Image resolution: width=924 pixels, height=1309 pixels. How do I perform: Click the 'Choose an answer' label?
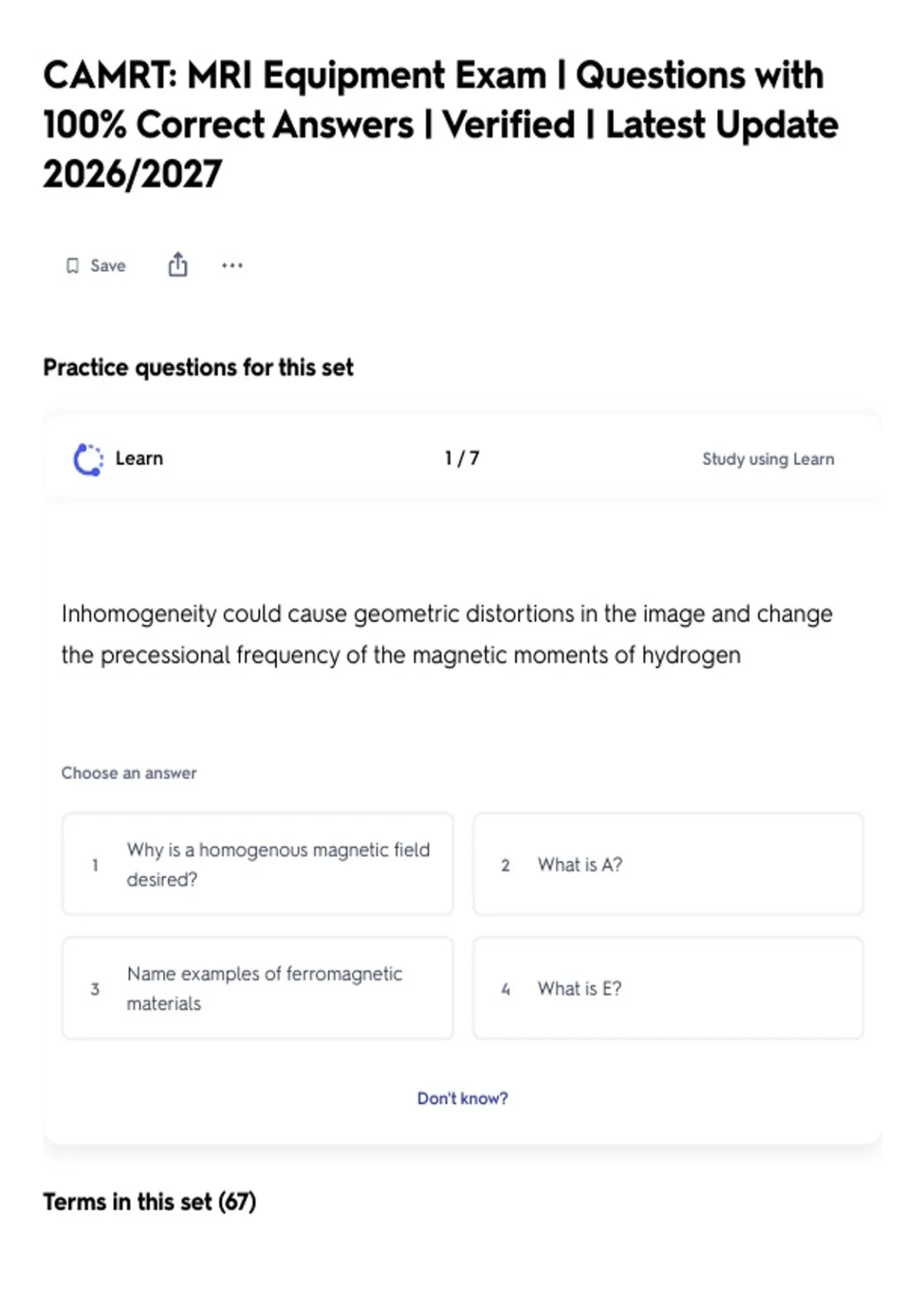pyautogui.click(x=129, y=772)
